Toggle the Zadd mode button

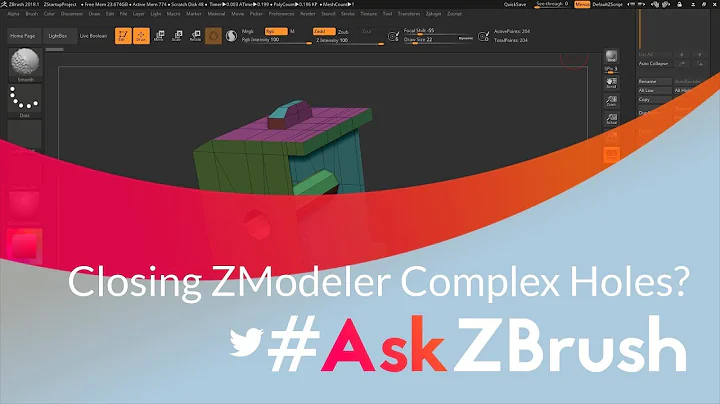[x=324, y=31]
